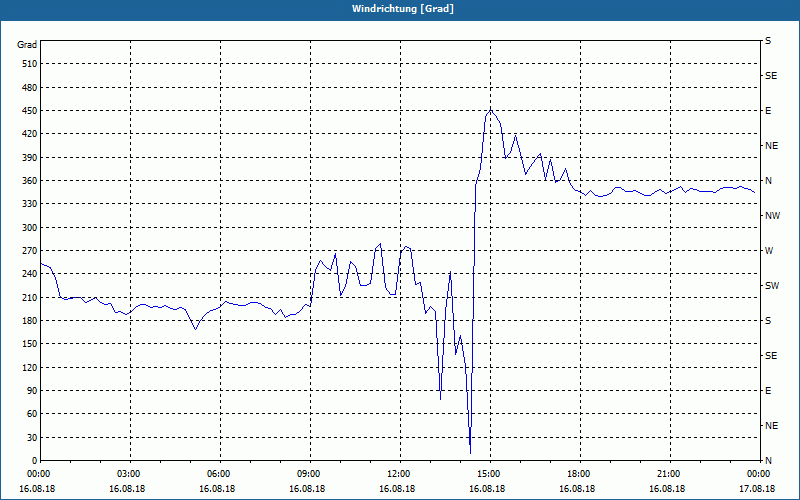
Task: Click the N compass label beside the 360 line
Action: pyautogui.click(x=768, y=181)
